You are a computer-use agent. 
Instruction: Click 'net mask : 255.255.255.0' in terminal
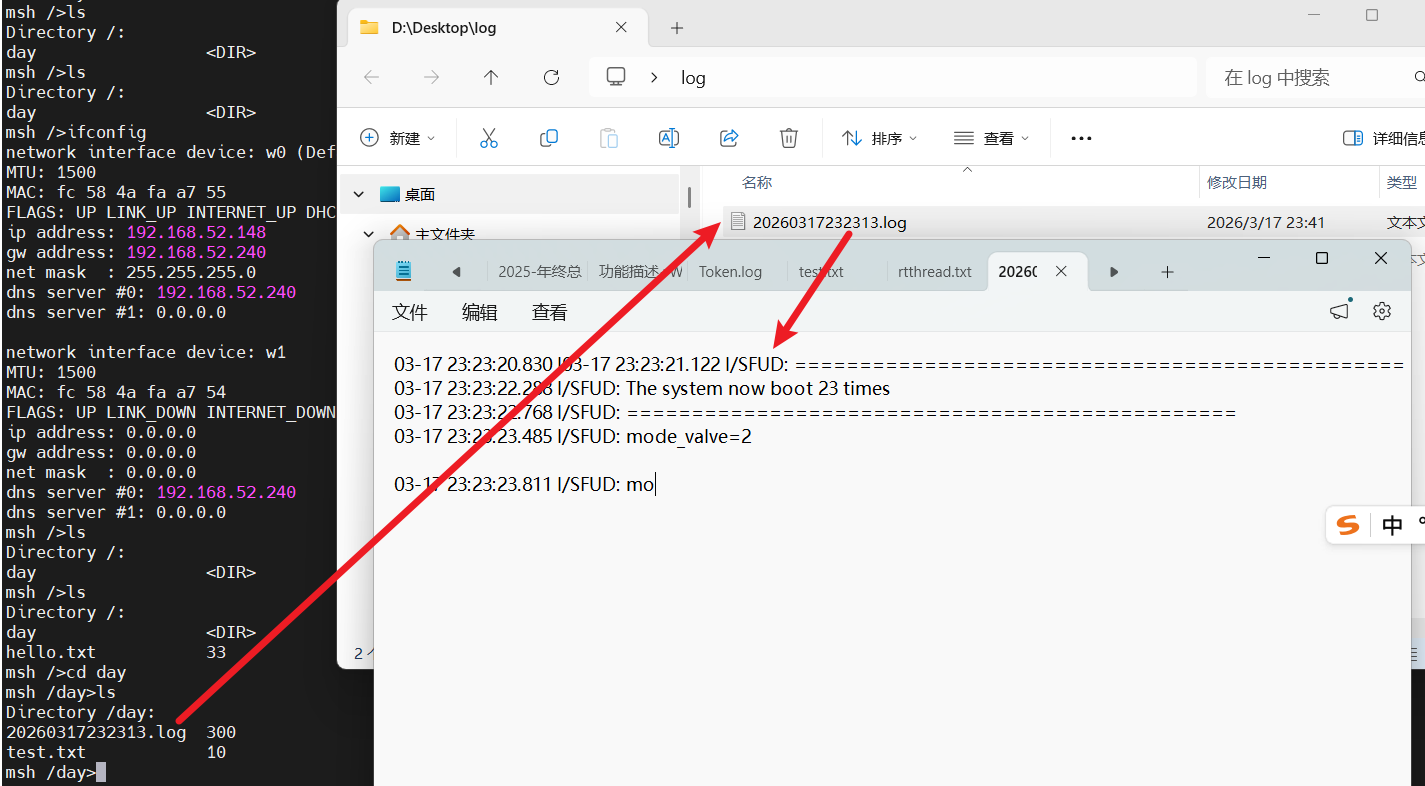coord(131,272)
